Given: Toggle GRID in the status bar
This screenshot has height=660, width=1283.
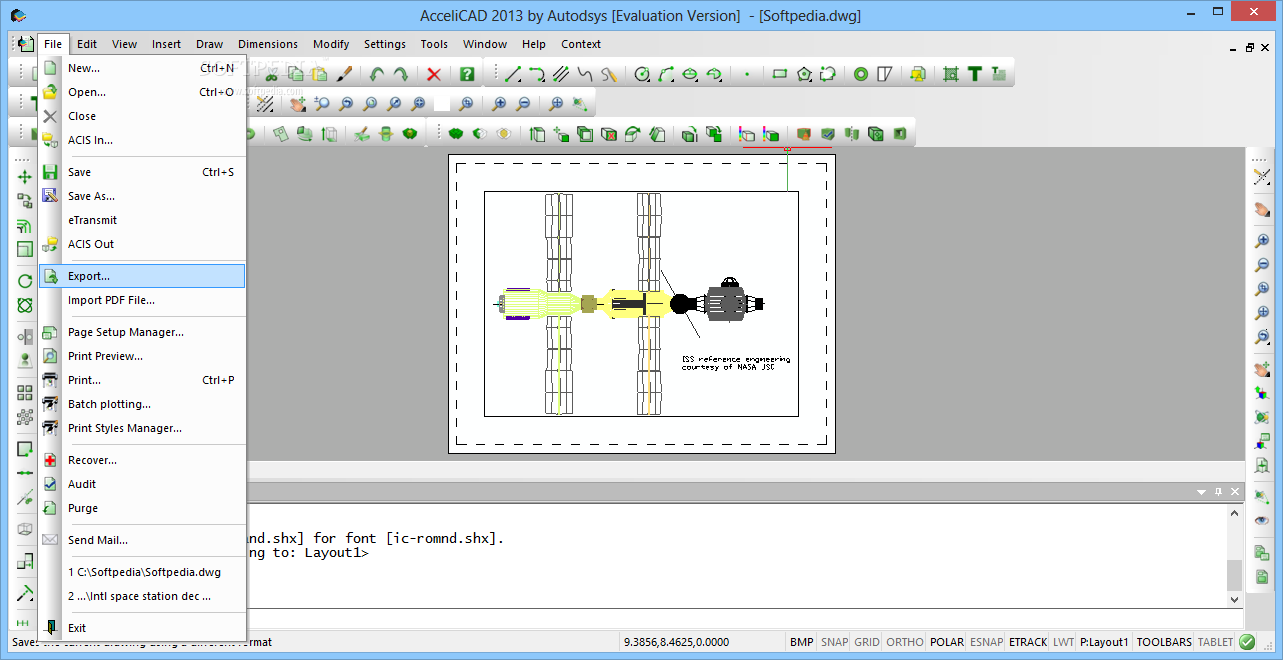Looking at the screenshot, I should click(867, 642).
